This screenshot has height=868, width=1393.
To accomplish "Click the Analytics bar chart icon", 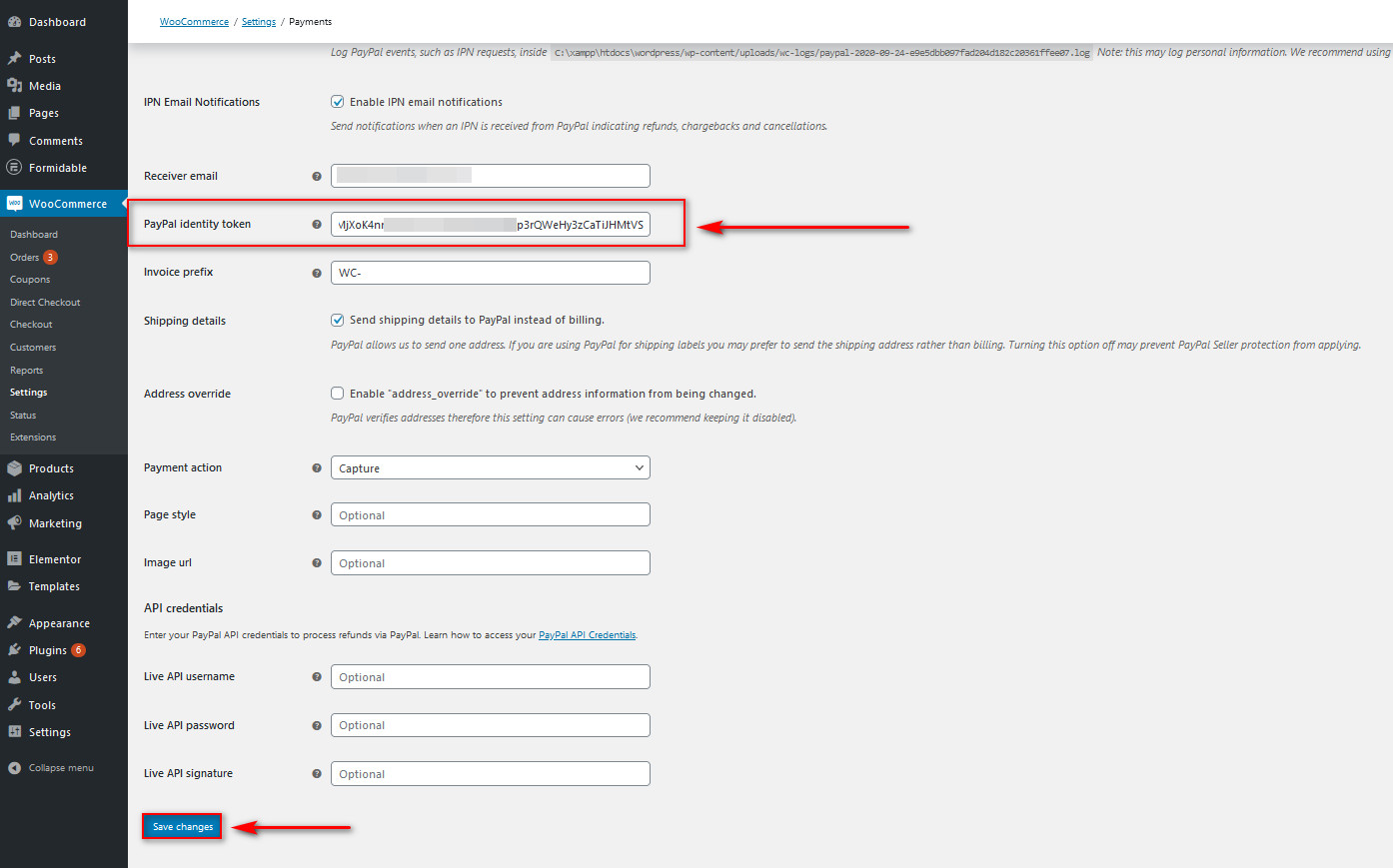I will coord(14,495).
